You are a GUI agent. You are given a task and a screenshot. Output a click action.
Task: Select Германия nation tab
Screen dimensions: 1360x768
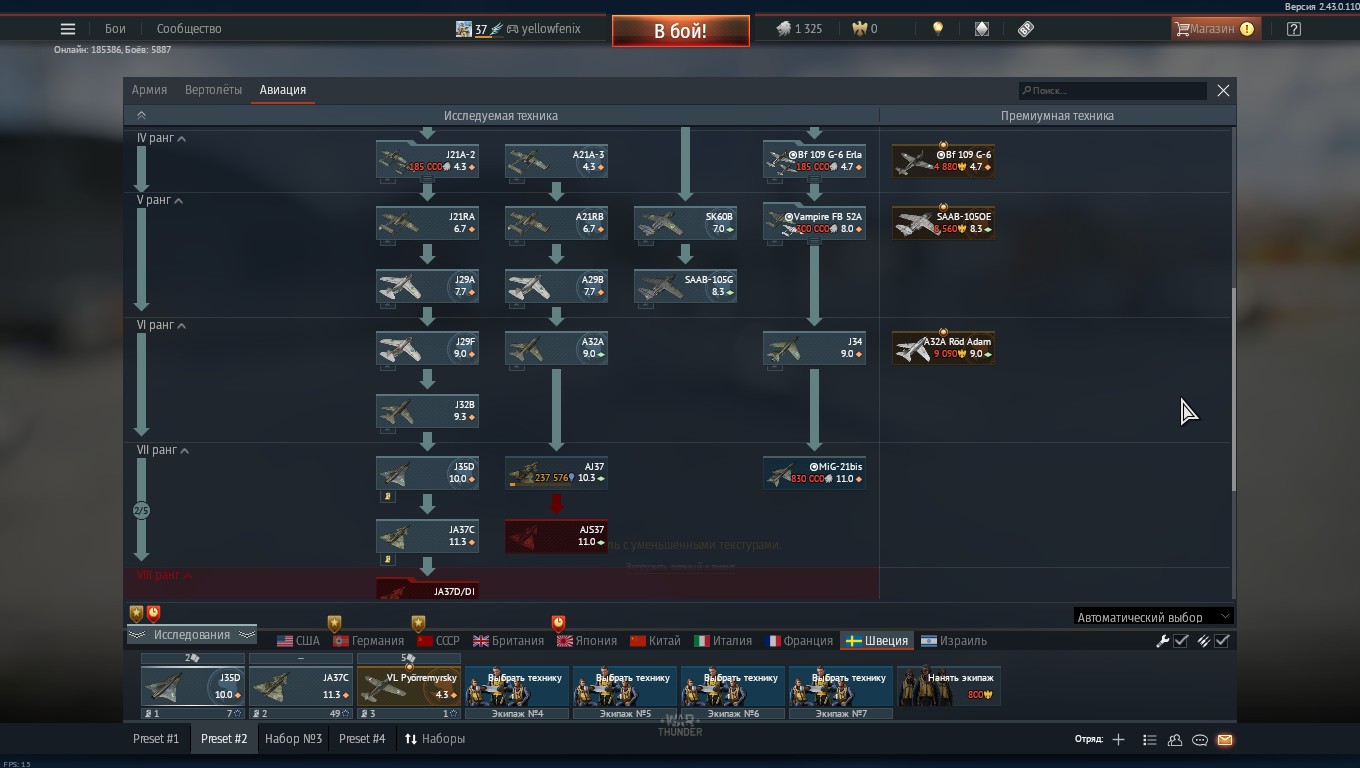pos(368,641)
